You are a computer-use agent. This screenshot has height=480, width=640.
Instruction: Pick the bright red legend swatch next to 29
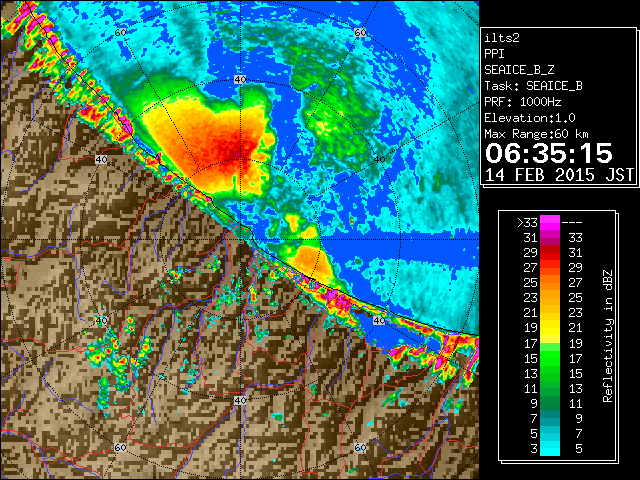(x=550, y=253)
